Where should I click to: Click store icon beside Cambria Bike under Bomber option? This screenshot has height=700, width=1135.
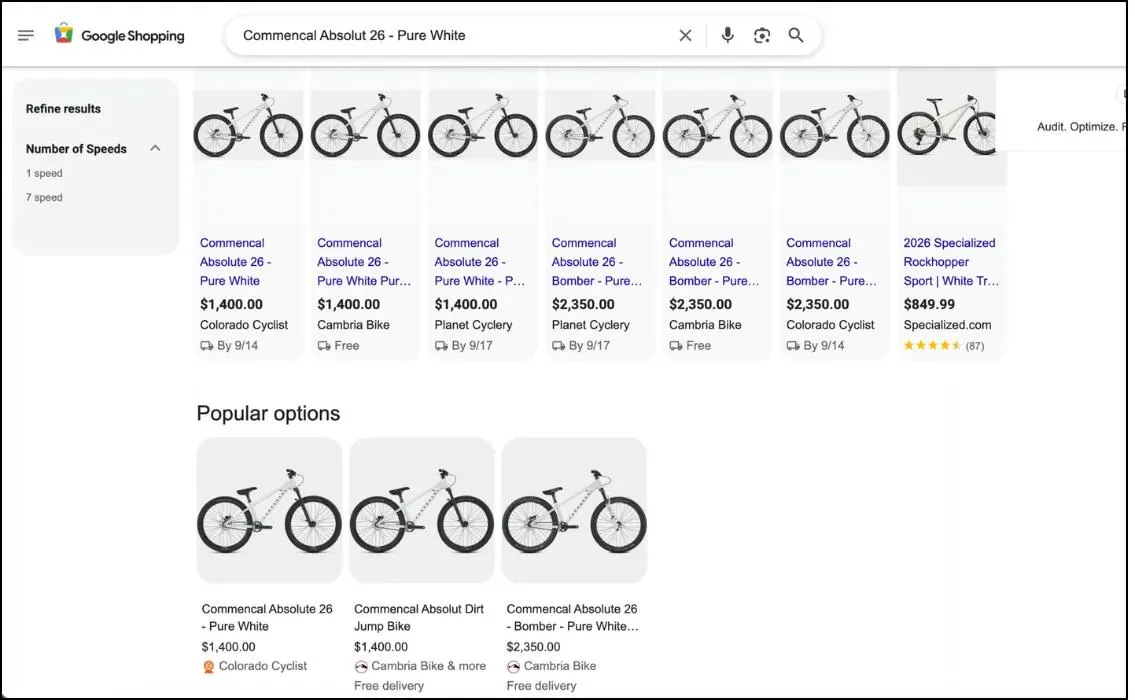tap(513, 667)
